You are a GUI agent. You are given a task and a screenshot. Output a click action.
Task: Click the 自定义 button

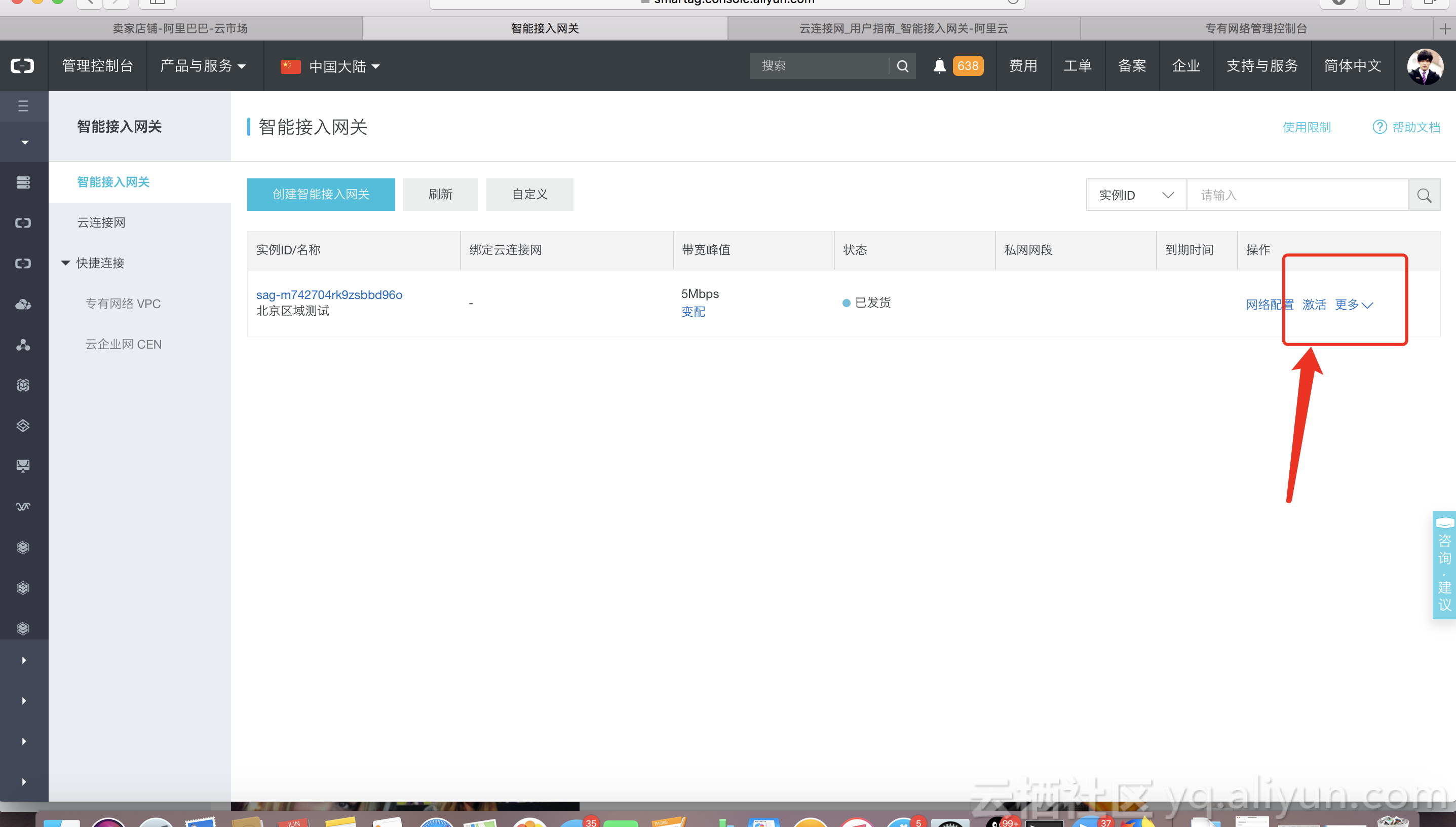point(530,194)
